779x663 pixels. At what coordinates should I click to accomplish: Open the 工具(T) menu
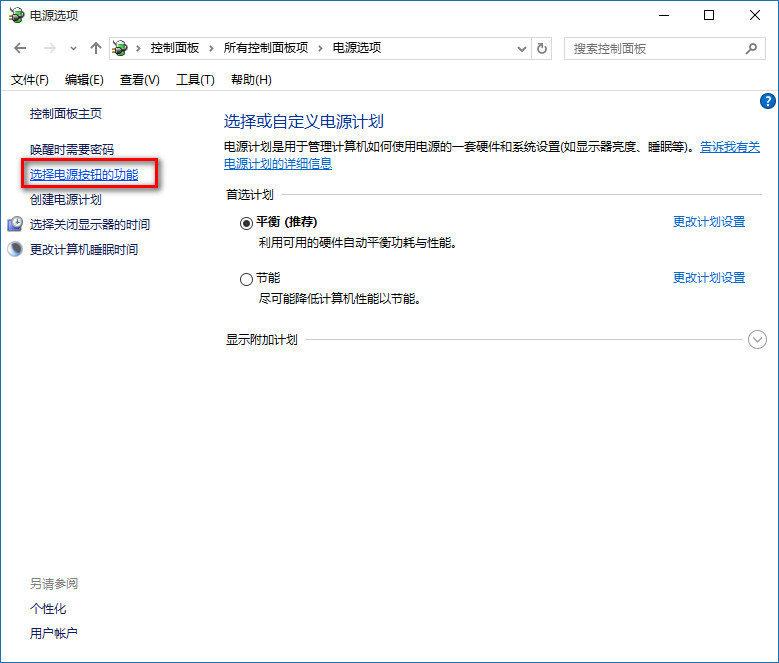point(195,80)
